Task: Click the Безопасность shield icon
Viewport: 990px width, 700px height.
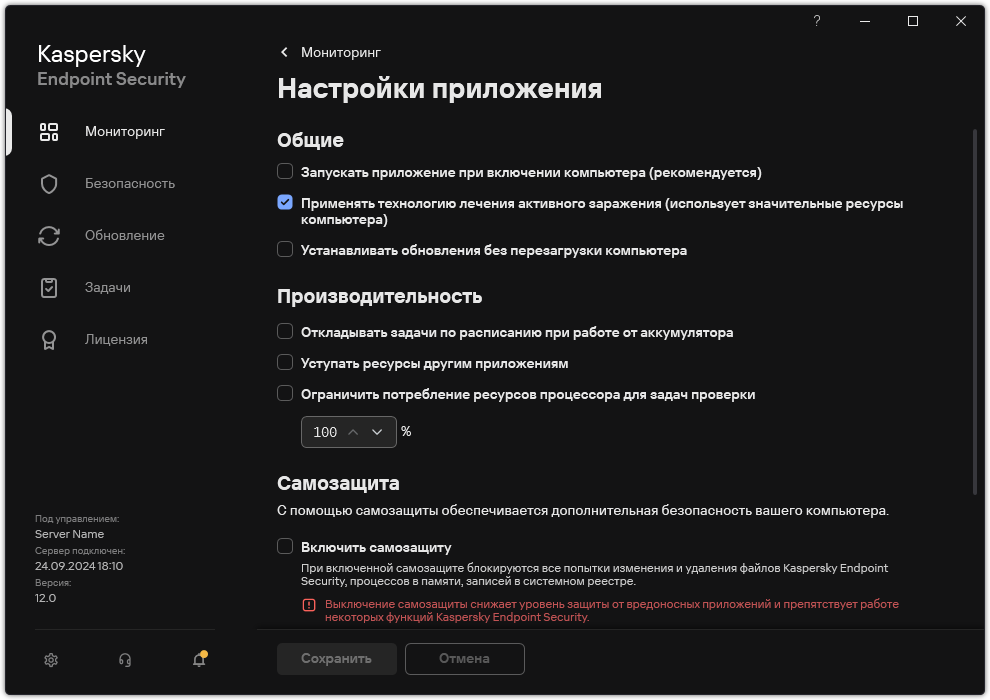Action: pyautogui.click(x=49, y=184)
